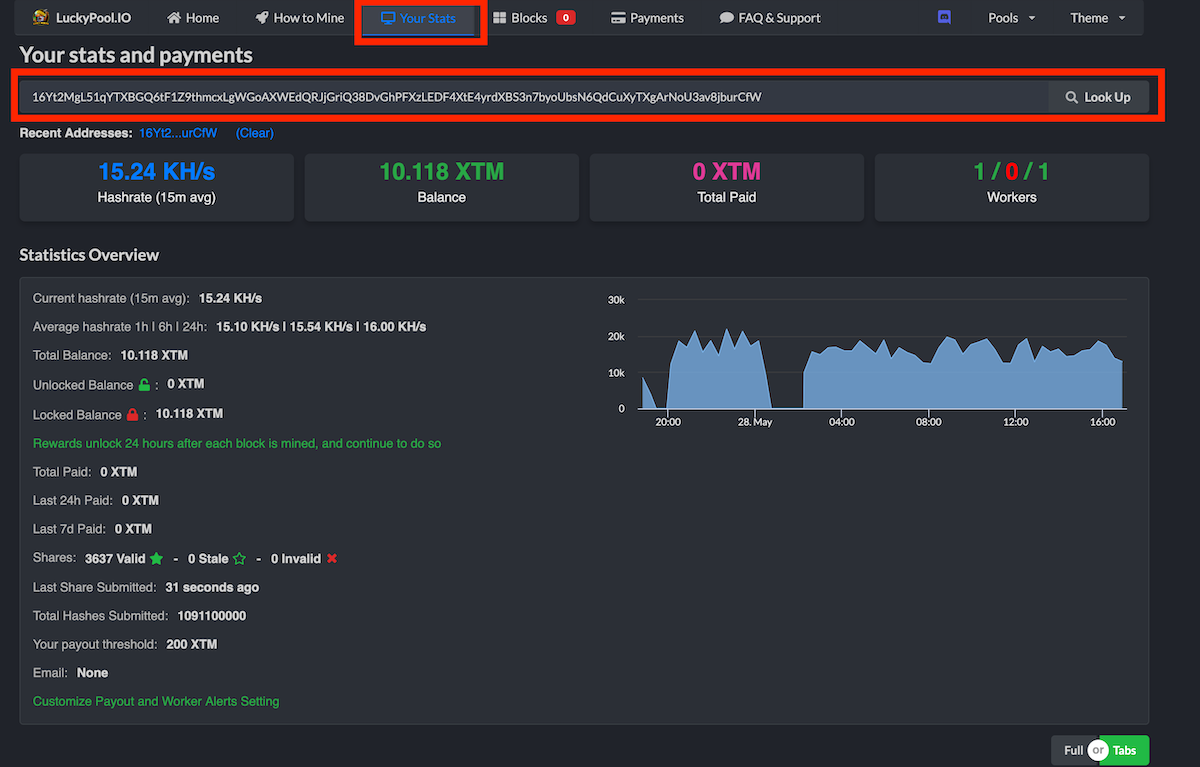This screenshot has width=1200, height=767.
Task: Open the Blocks page
Action: pyautogui.click(x=534, y=18)
